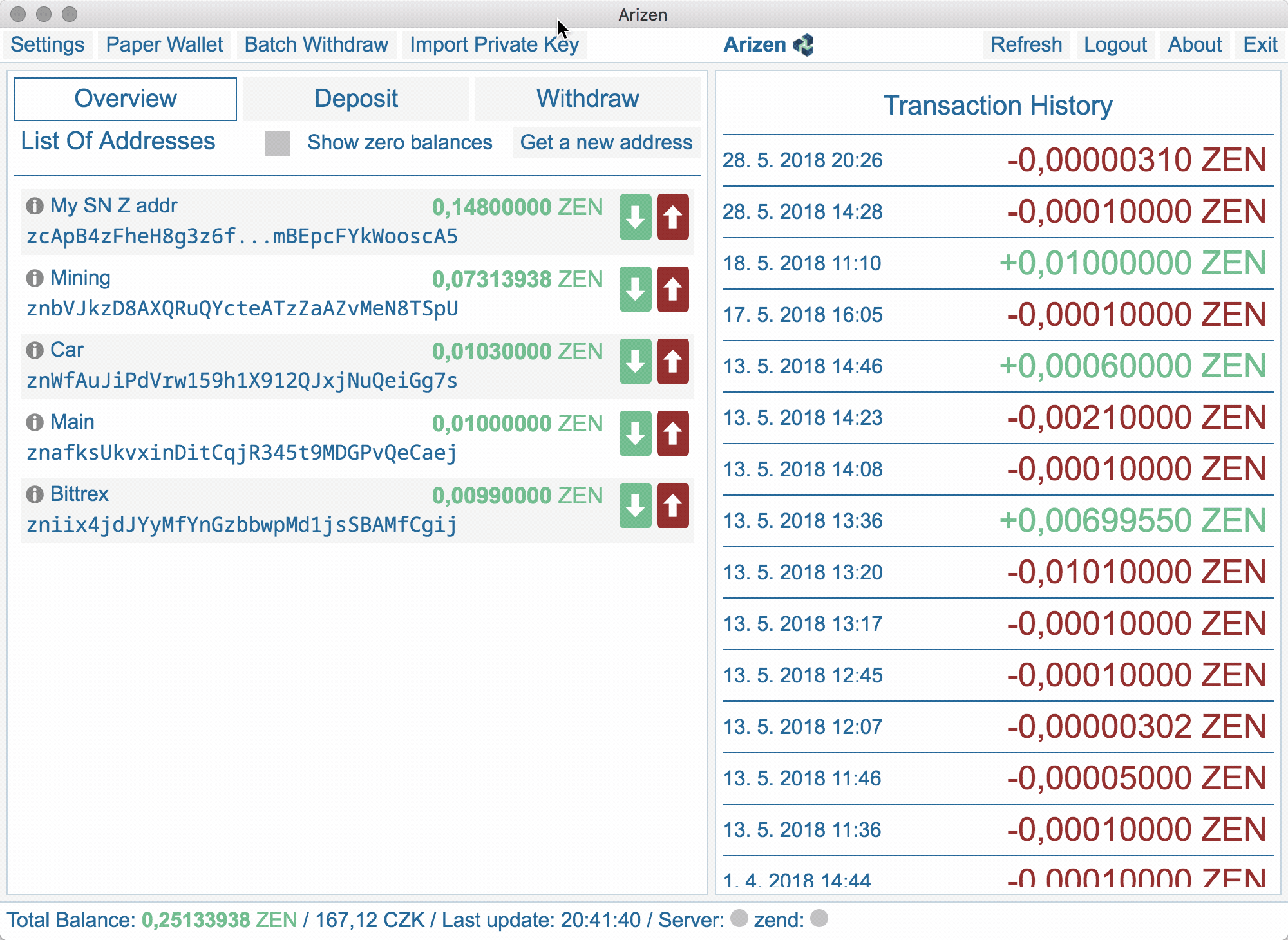Open the Settings menu
This screenshot has width=1288, height=940.
coord(48,44)
